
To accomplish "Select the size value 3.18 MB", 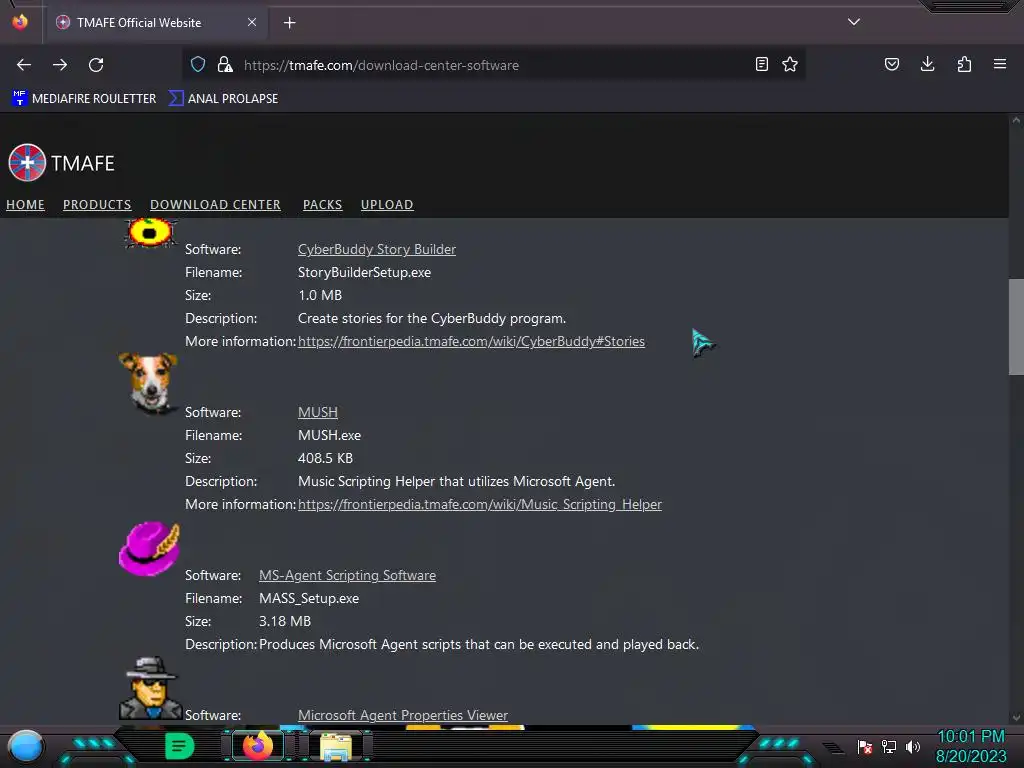I will [285, 621].
